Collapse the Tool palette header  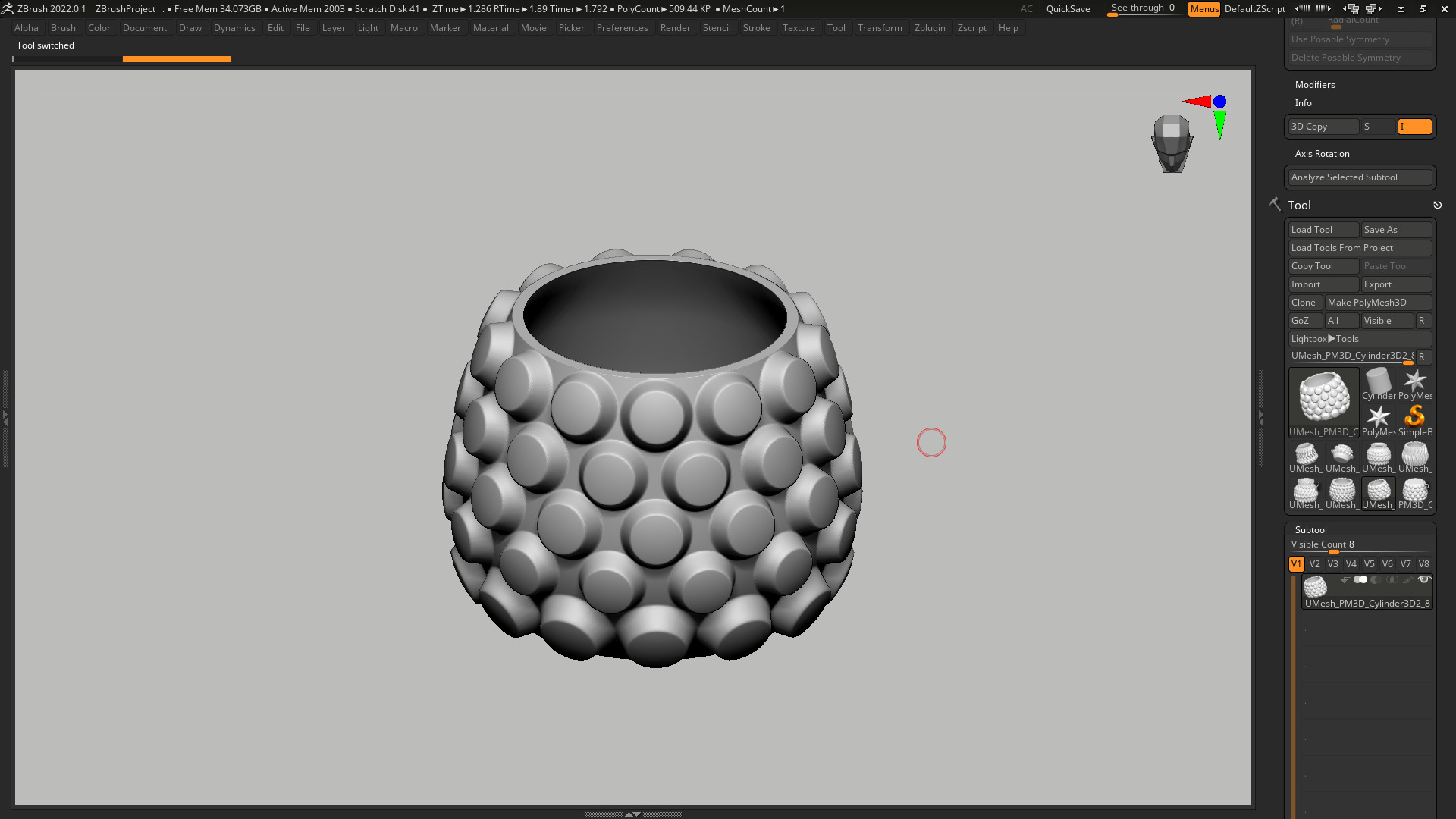1299,205
